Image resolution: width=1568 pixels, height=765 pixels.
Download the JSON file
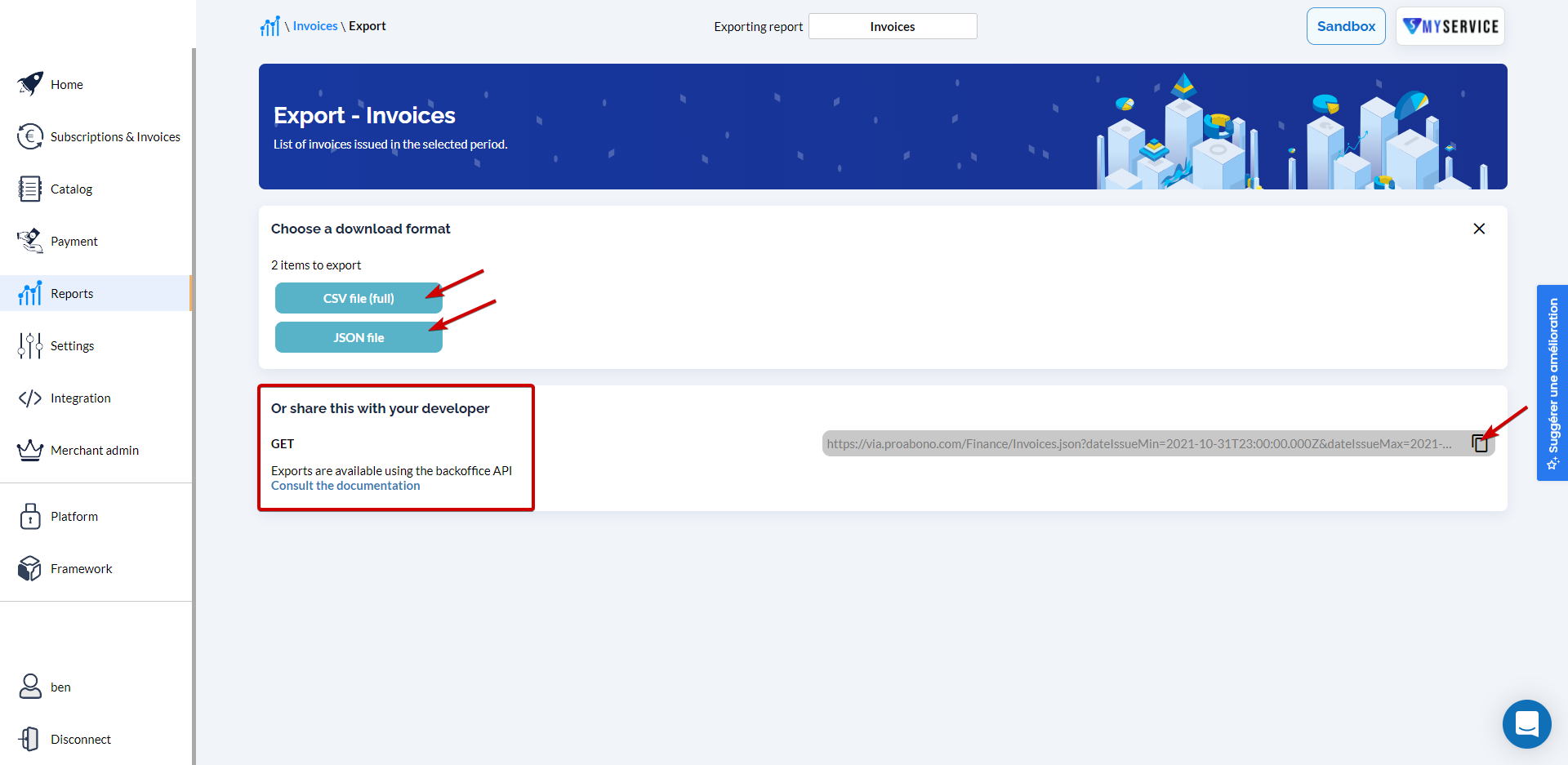pyautogui.click(x=359, y=337)
